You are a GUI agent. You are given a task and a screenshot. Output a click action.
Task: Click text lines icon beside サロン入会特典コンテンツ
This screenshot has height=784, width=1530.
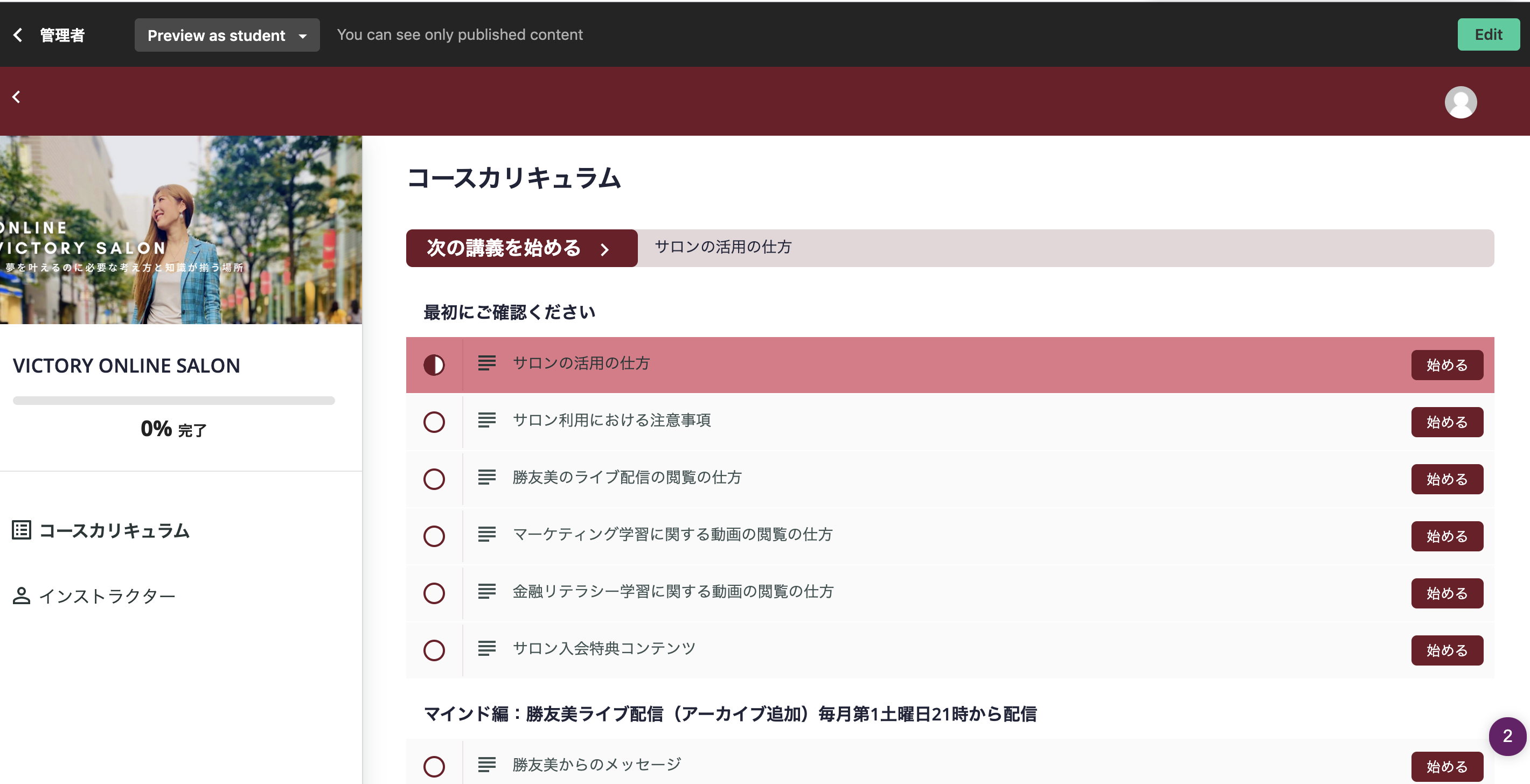[x=486, y=649]
